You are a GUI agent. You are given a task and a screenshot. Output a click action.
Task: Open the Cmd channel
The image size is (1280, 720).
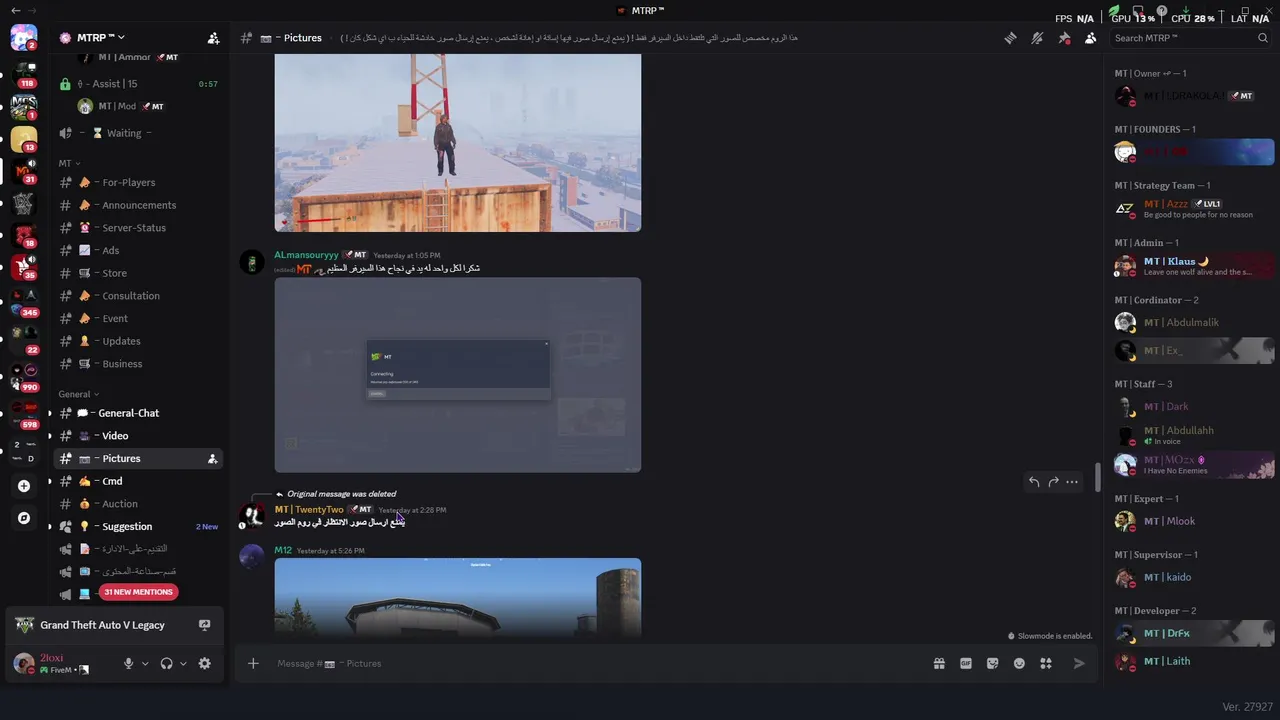138,481
